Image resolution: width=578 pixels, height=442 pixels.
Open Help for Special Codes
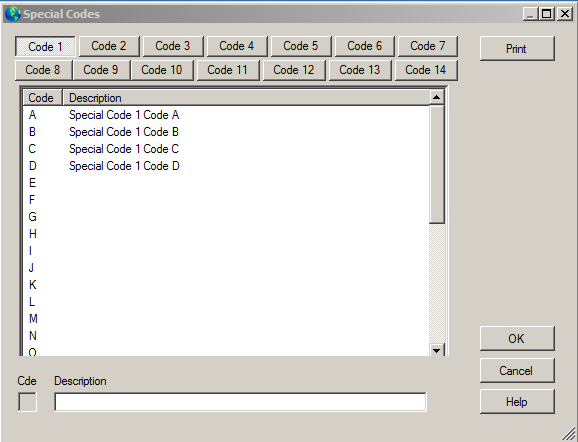tap(517, 401)
